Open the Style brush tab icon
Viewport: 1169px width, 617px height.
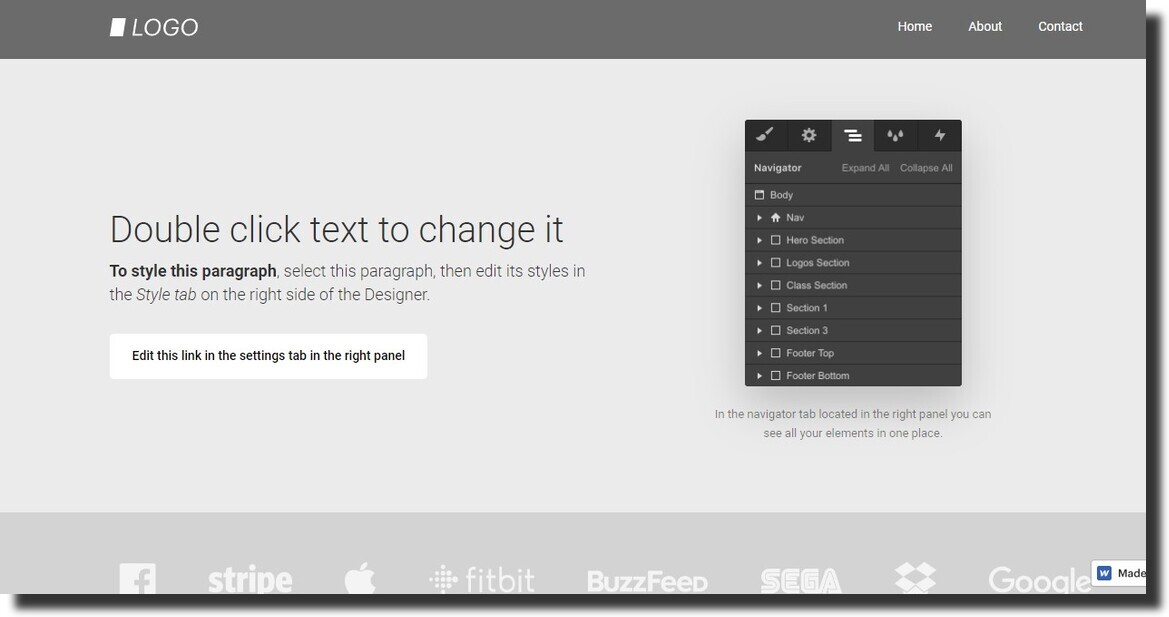point(766,135)
